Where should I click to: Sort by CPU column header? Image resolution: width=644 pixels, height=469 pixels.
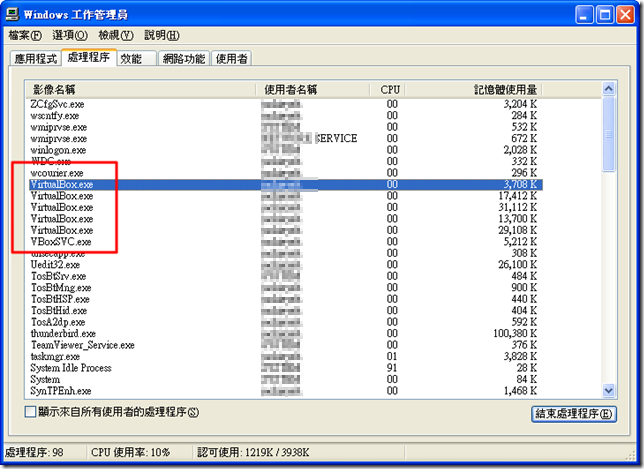(x=388, y=90)
